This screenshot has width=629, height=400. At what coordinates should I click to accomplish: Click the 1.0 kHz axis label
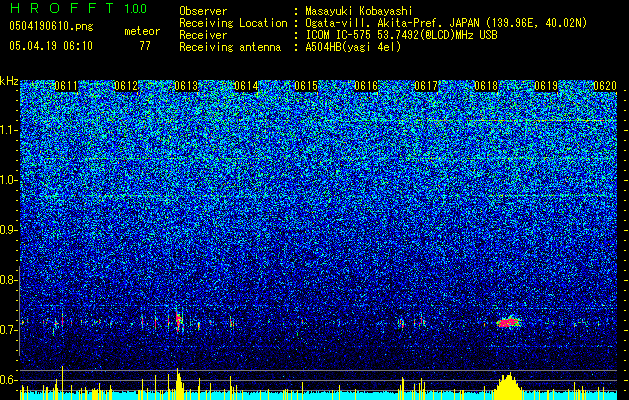click(8, 180)
